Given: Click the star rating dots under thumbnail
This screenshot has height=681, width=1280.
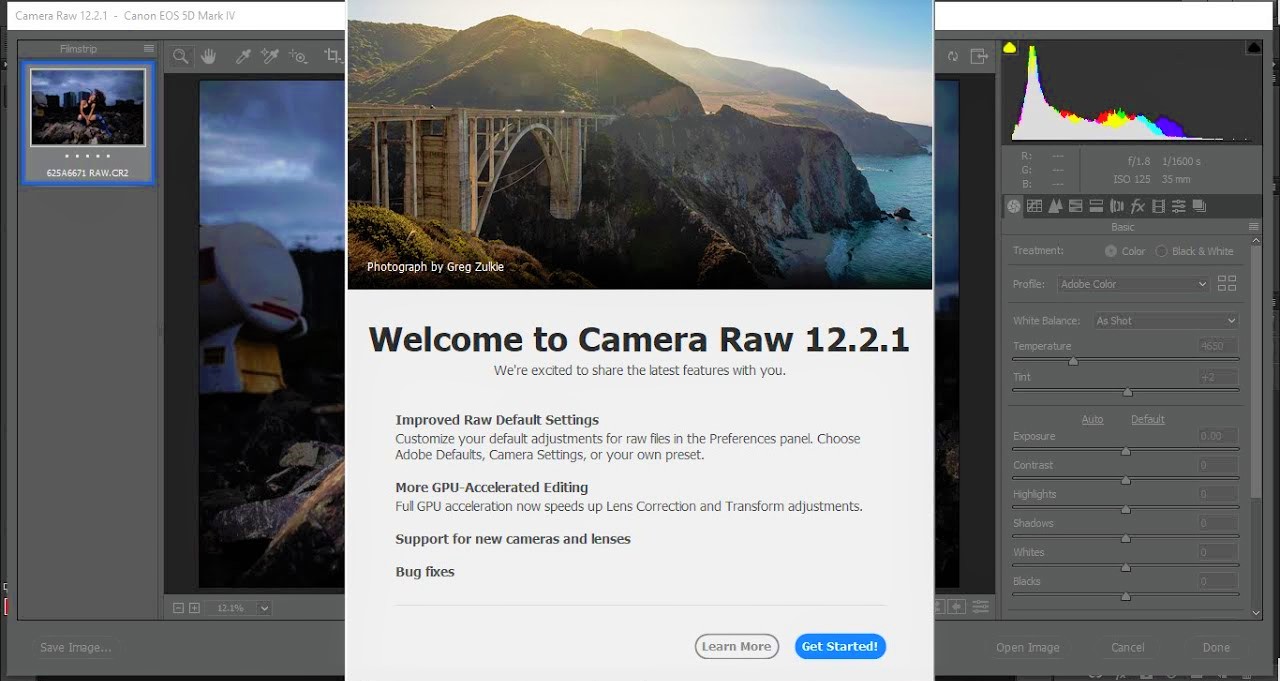Looking at the screenshot, I should click(x=88, y=157).
